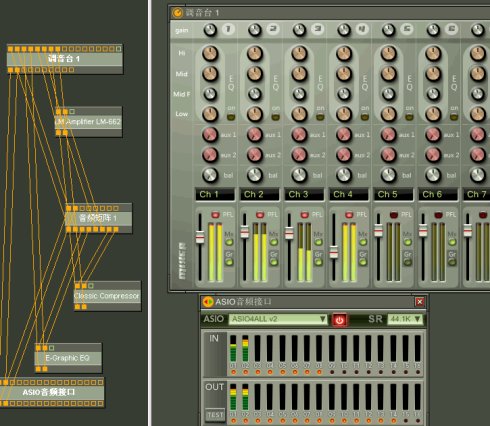Click the Ch 1 Hi EQ knob
Viewport: 490px width, 426px height.
coord(210,54)
